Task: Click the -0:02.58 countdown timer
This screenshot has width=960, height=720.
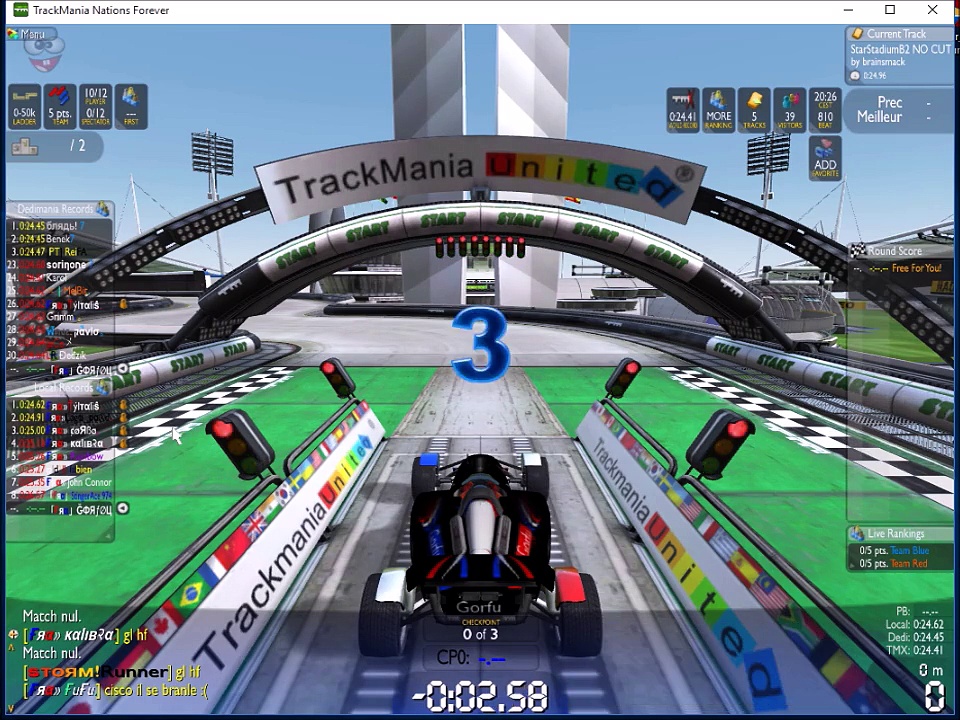Action: (481, 697)
